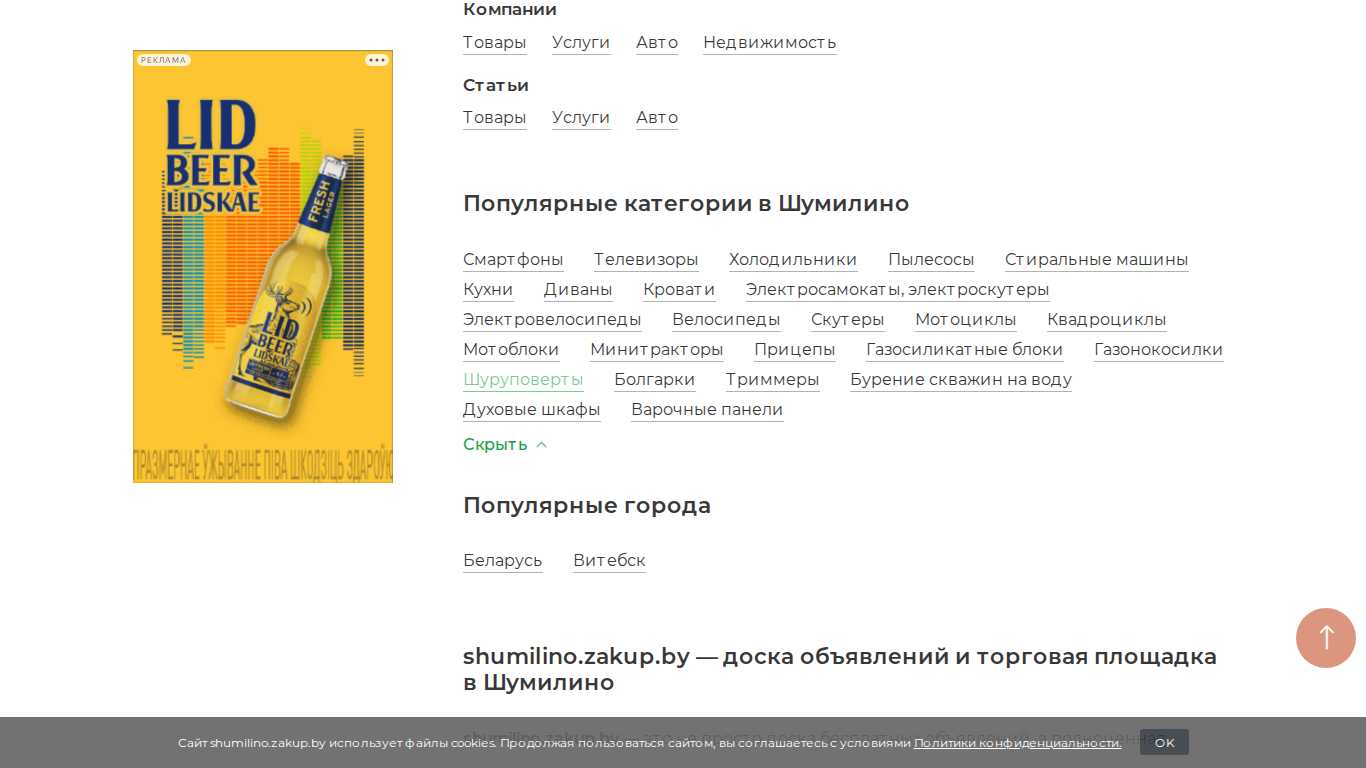Select Электросамокаты, электроскутеры category
1366x768 pixels.
(x=898, y=290)
